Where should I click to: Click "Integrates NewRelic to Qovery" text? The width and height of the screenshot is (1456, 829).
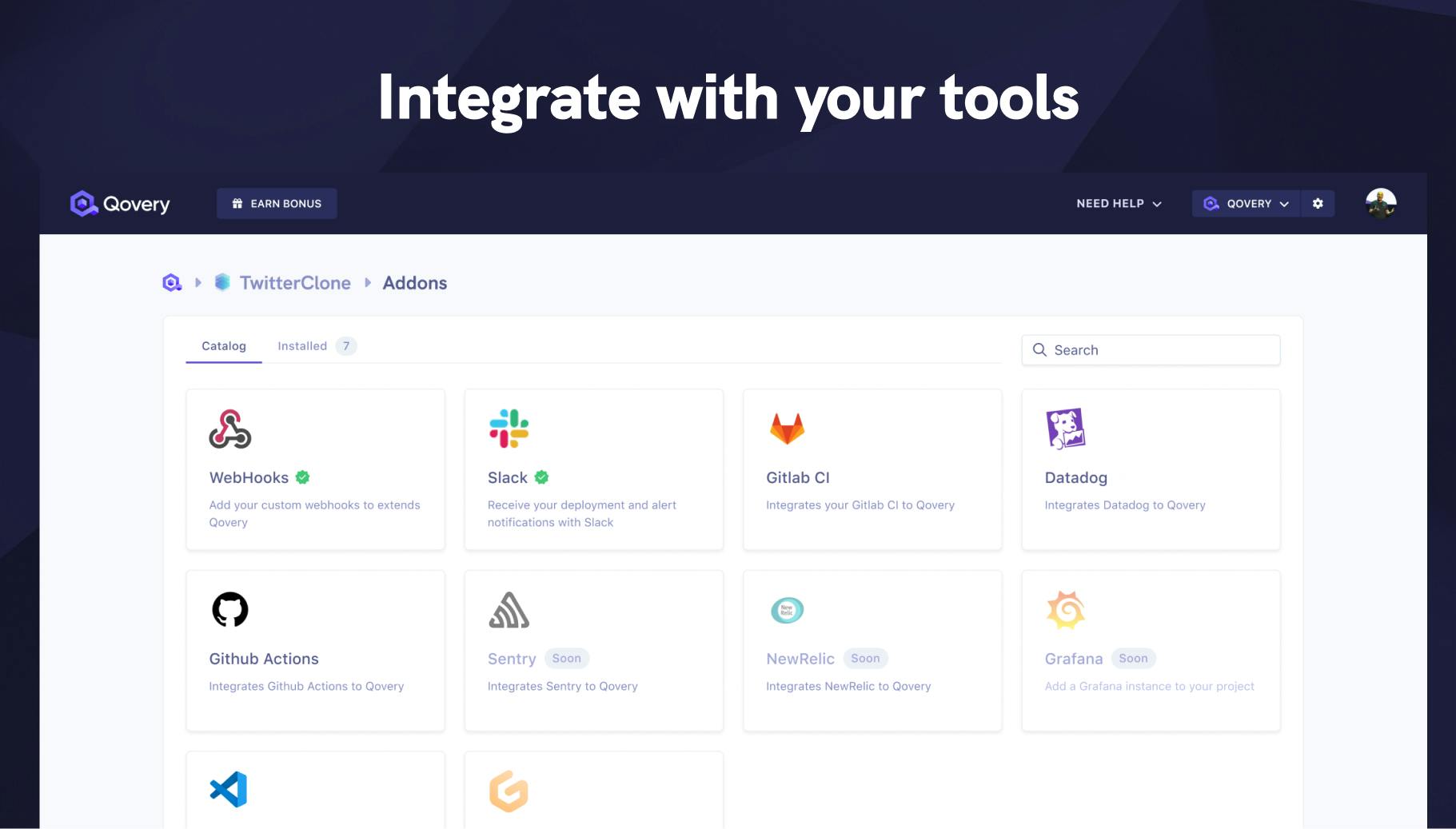848,687
